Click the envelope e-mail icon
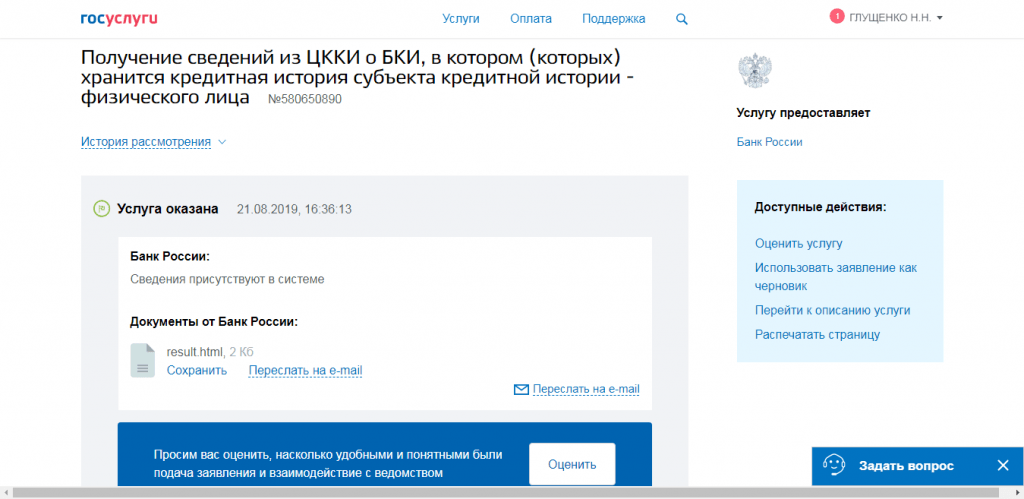The width and height of the screenshot is (1024, 499). [x=520, y=389]
